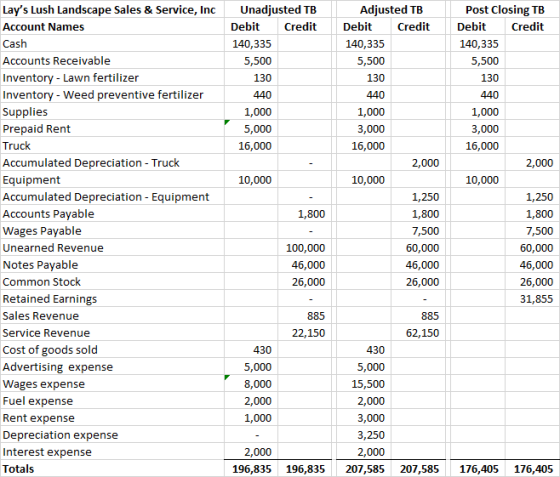Click Service Revenue unadjusted credit 22,150
The width and height of the screenshot is (560, 477).
pyautogui.click(x=305, y=333)
